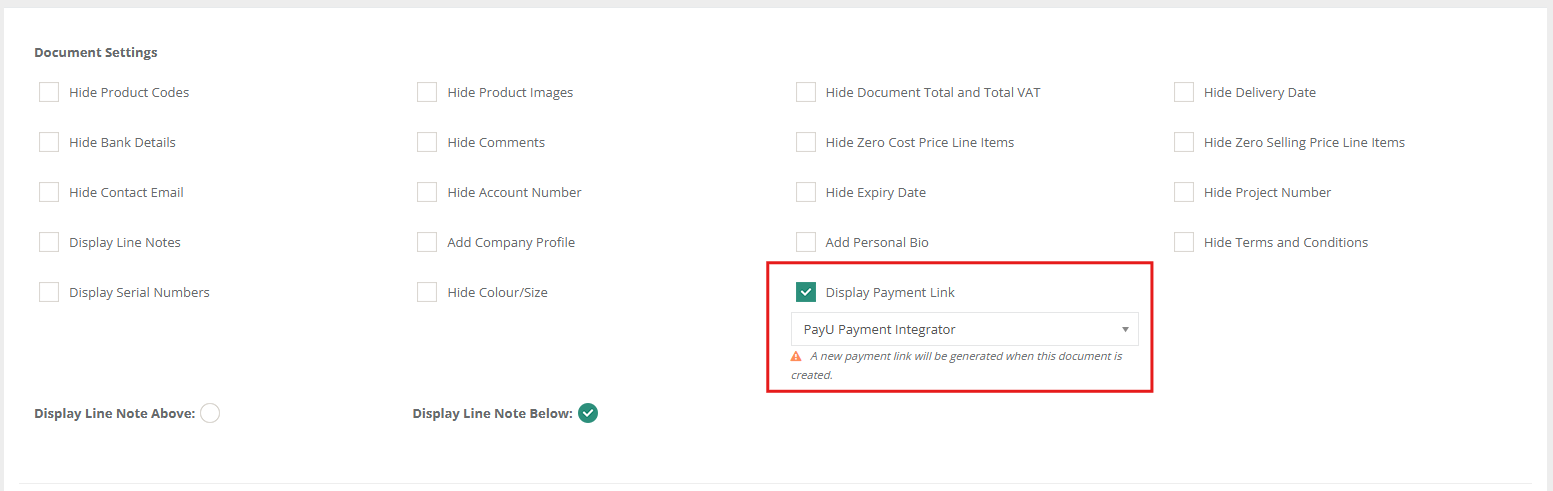Tick the Hide Project Number box

coord(1184,192)
